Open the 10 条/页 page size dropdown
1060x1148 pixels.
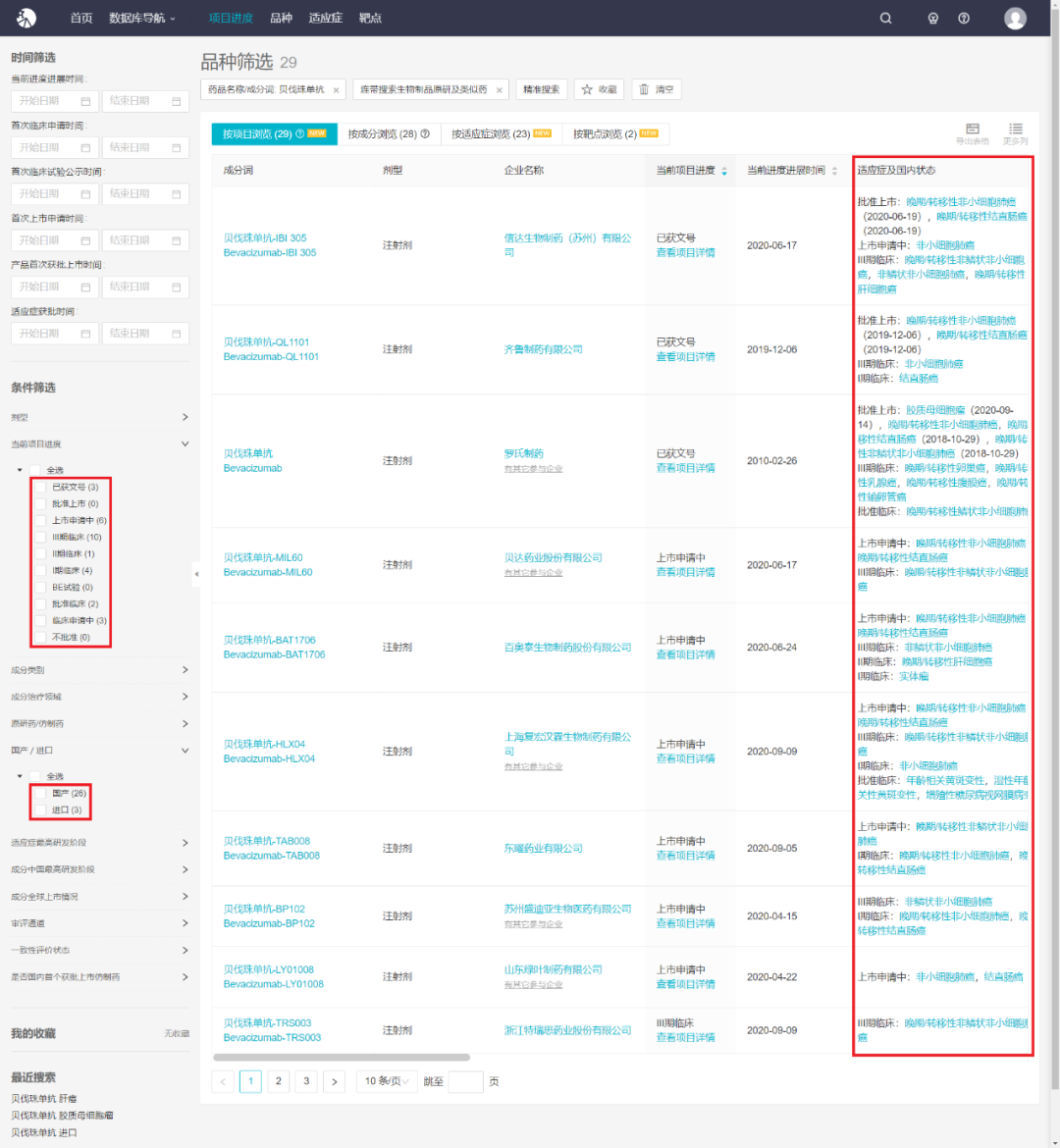coord(386,1081)
